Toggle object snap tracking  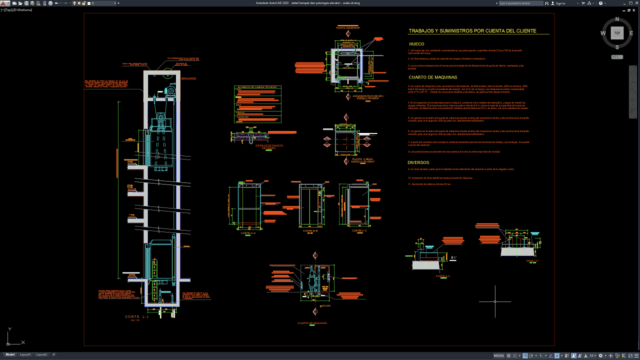tap(551, 356)
